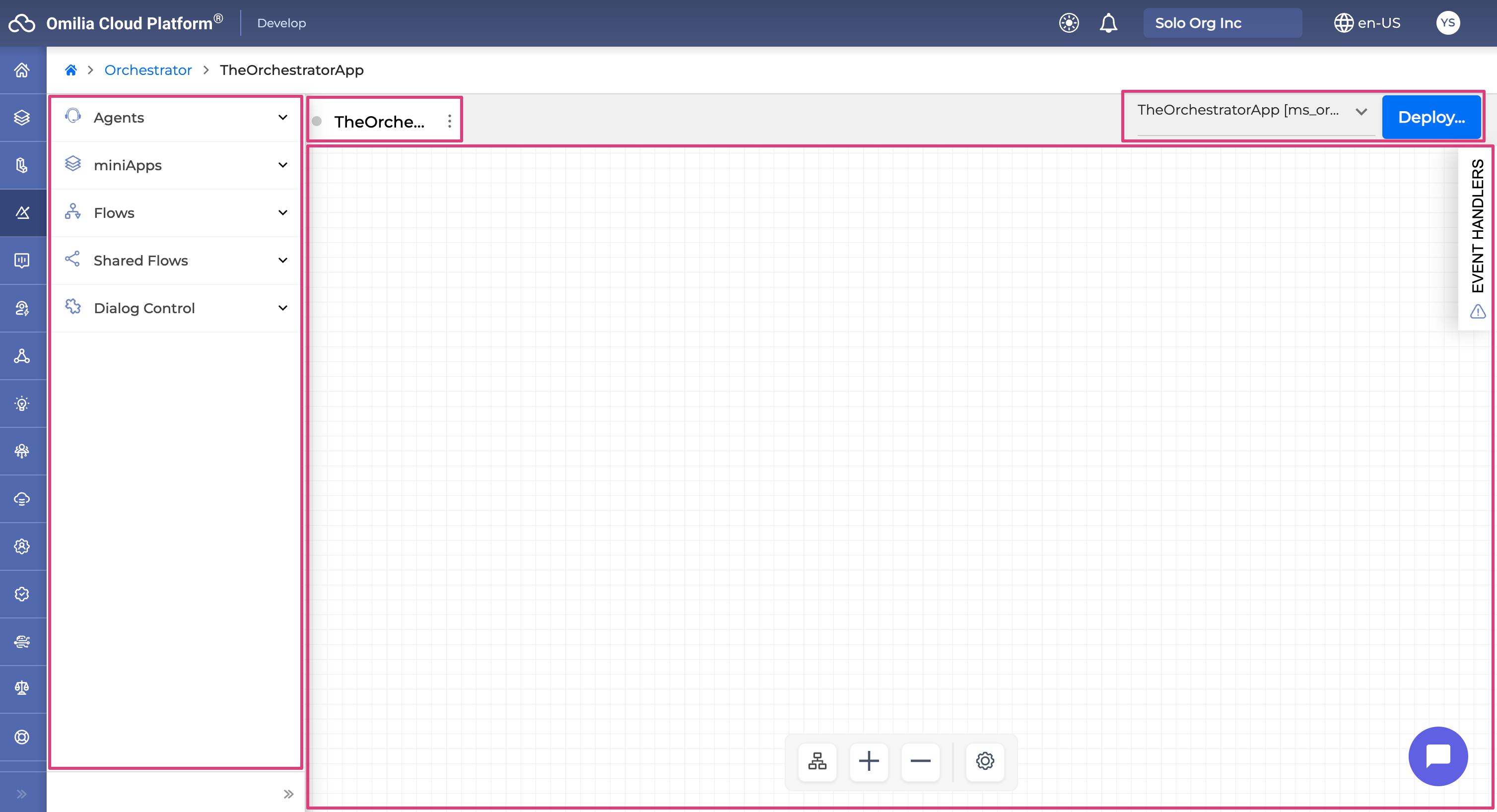The height and width of the screenshot is (812, 1497).
Task: Open the notifications bell
Action: coord(1109,23)
